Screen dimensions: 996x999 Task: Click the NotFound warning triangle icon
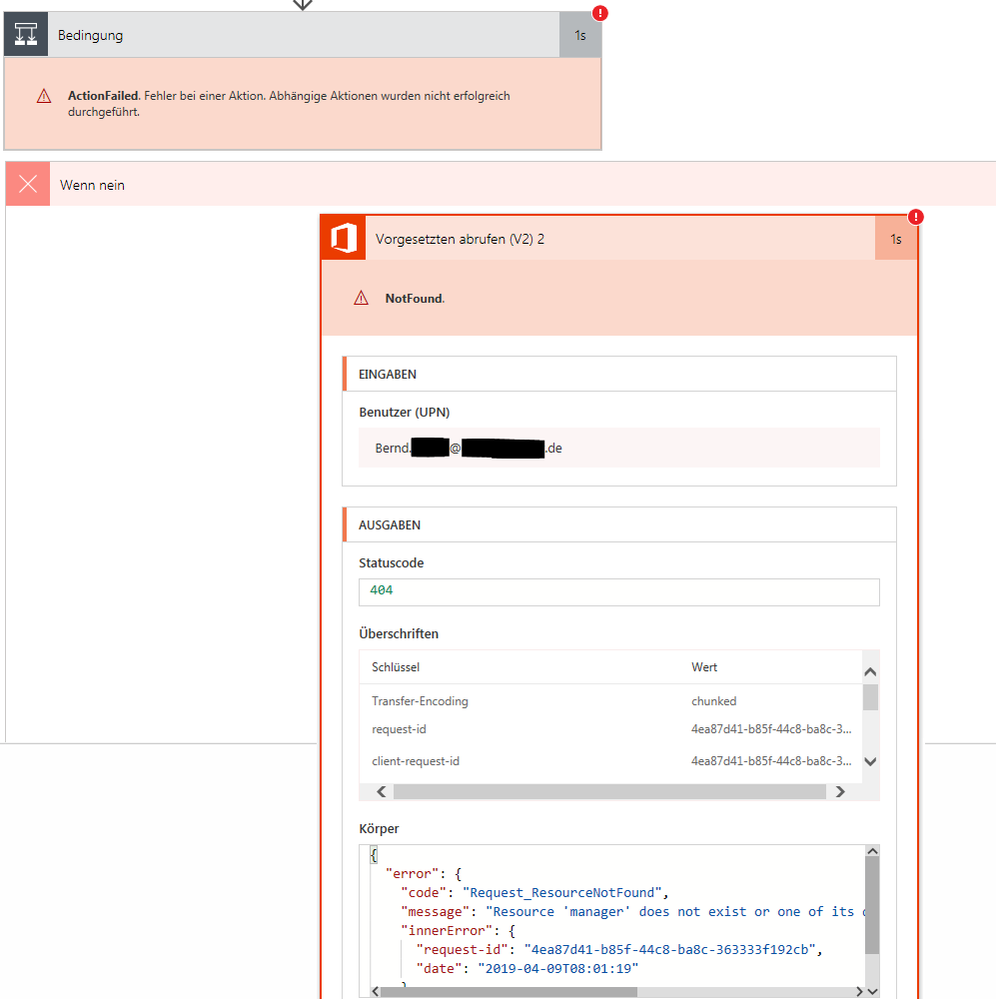pyautogui.click(x=361, y=298)
